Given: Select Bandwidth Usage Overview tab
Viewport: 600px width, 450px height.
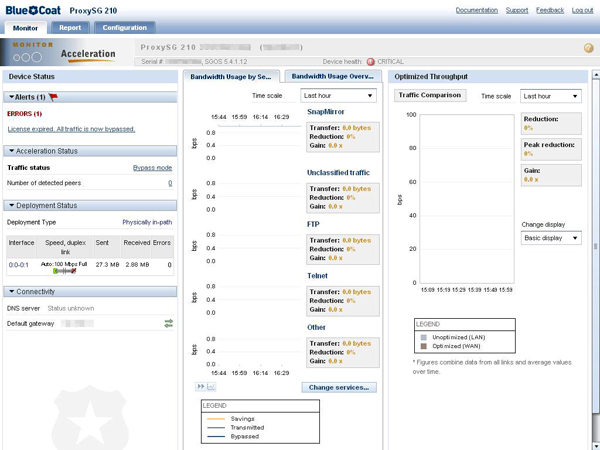Looking at the screenshot, I should (333, 76).
